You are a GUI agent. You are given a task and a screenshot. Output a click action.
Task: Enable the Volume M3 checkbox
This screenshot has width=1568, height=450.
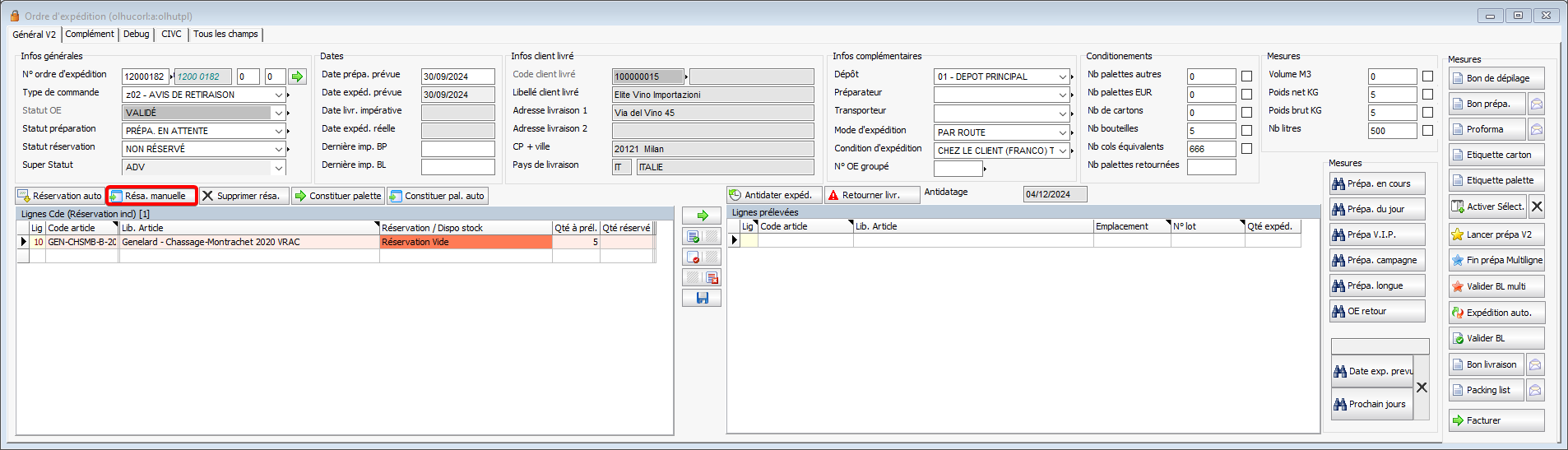click(1427, 77)
